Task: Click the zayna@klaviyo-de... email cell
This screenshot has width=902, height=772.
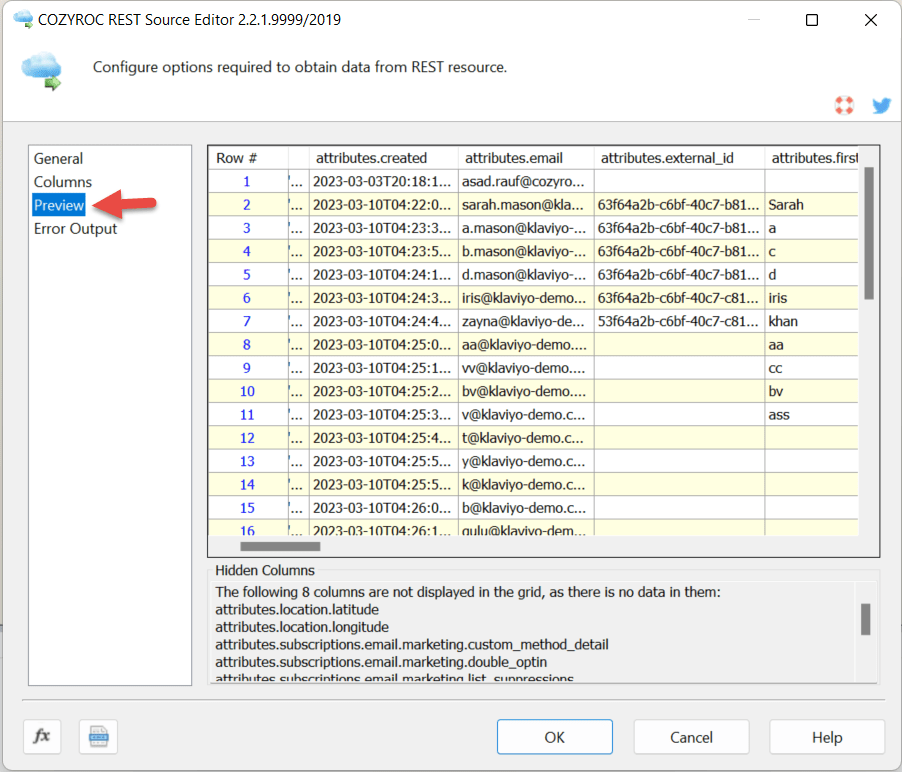Action: (x=526, y=322)
